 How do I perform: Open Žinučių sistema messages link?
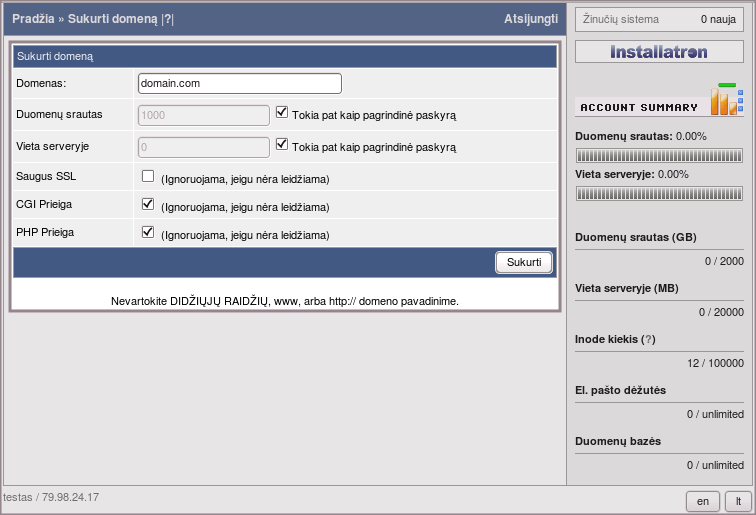[620, 18]
